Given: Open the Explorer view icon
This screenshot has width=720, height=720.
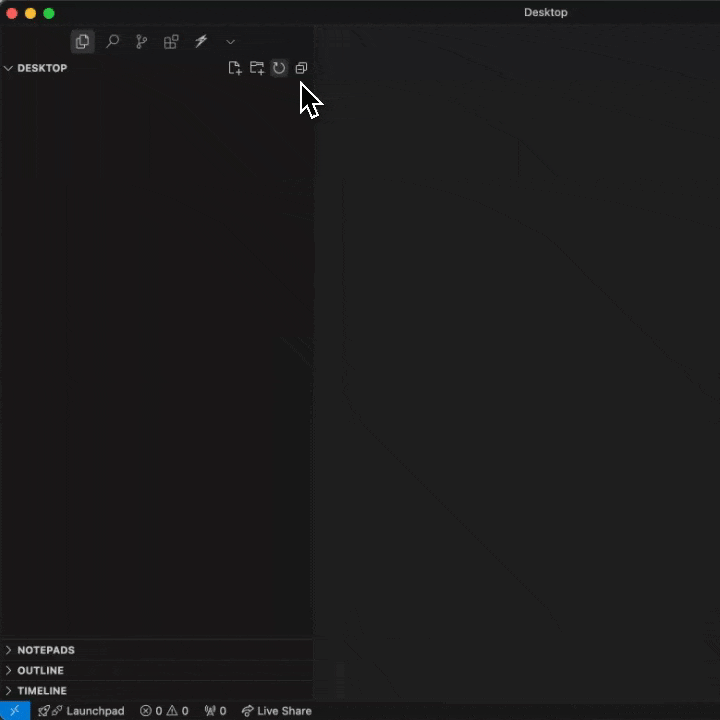Looking at the screenshot, I should pos(83,42).
